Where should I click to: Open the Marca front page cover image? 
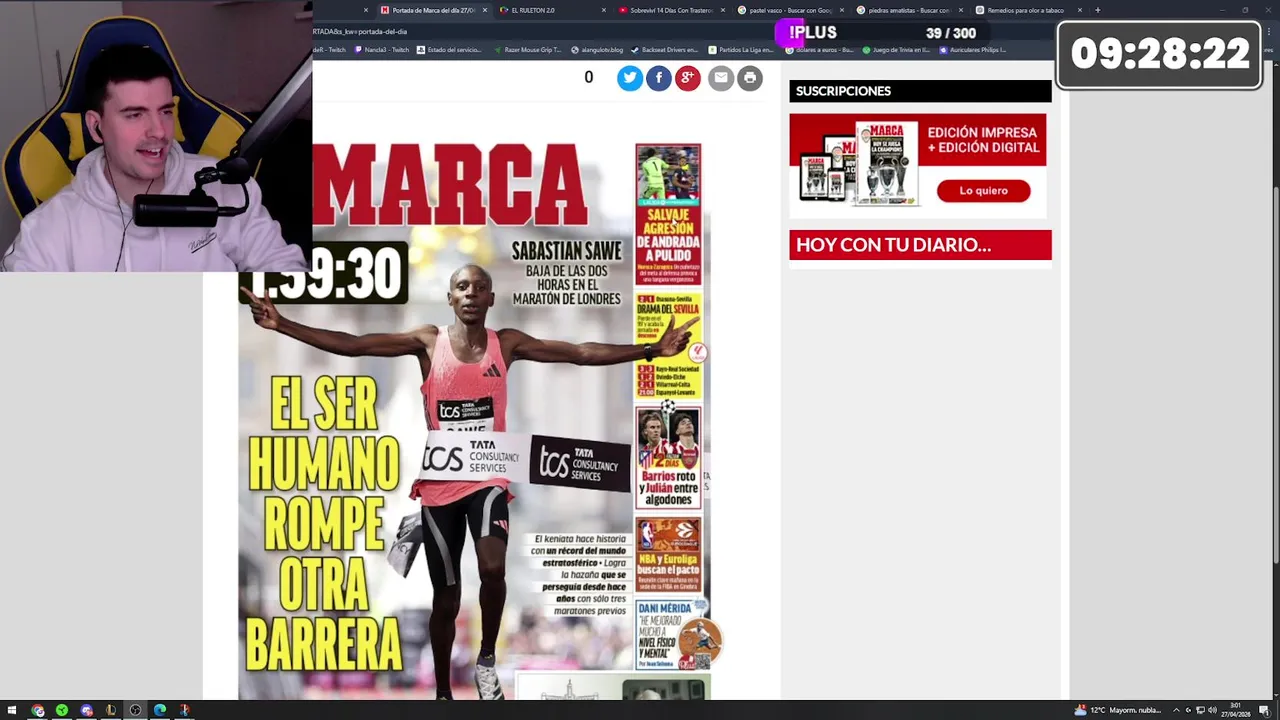coord(474,420)
